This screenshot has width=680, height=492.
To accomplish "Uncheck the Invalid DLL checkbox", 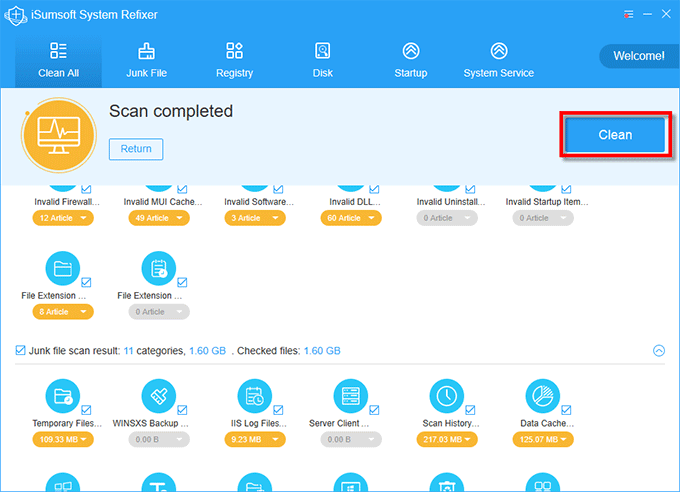I will (374, 189).
